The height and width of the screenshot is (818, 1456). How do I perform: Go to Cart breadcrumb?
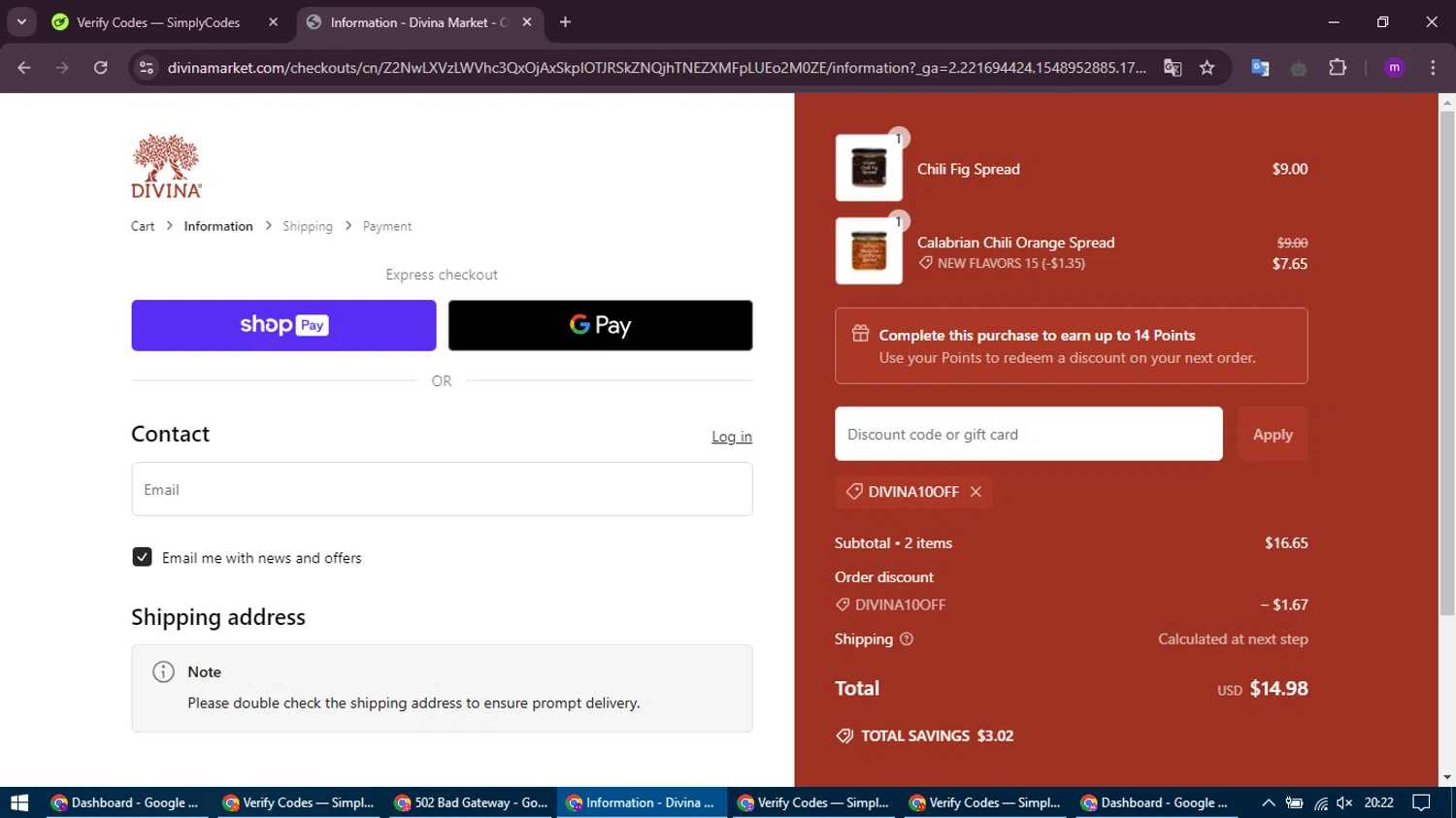(143, 226)
